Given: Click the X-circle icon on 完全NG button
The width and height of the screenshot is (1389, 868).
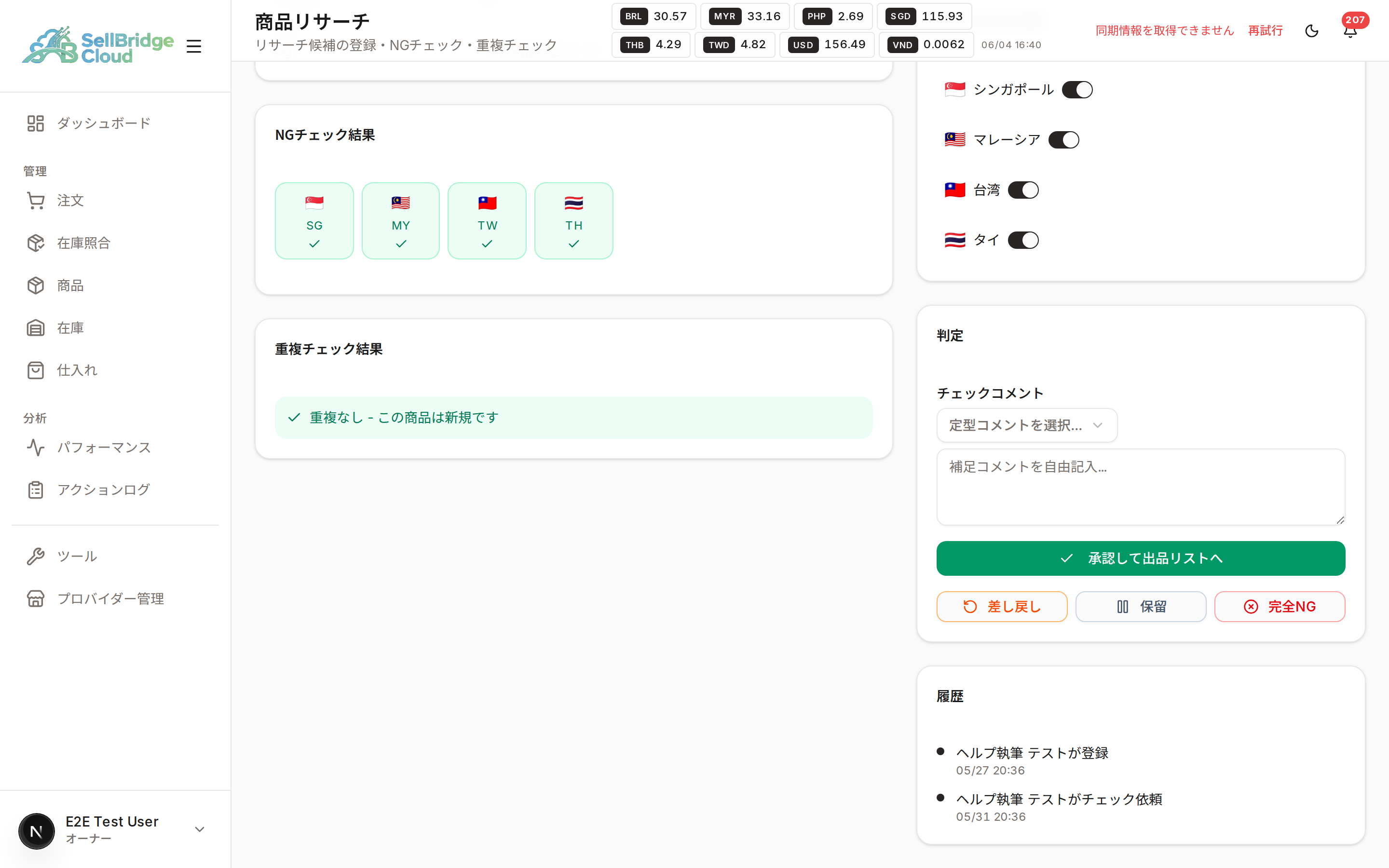Looking at the screenshot, I should [x=1251, y=607].
